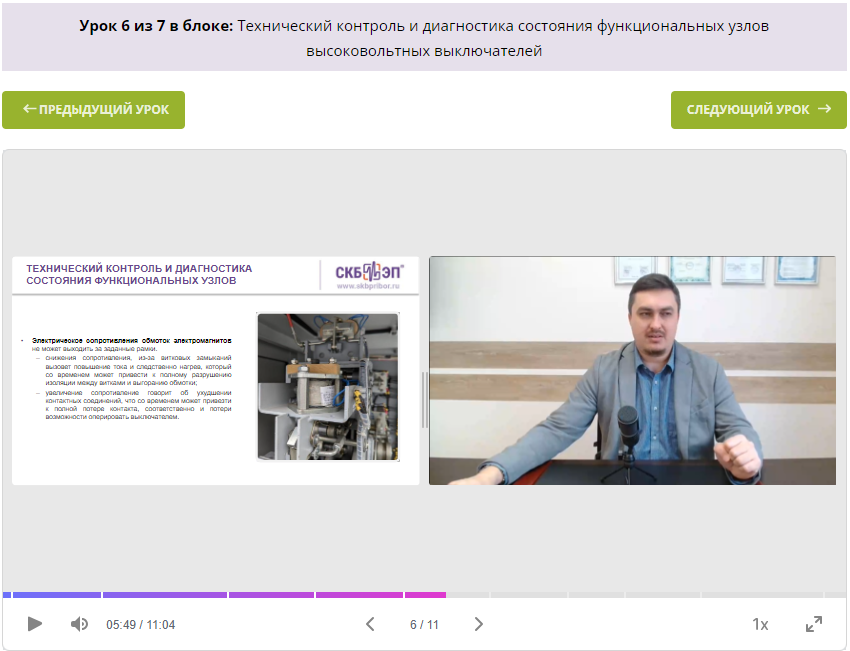This screenshot has width=850, height=651.
Task: Advance to next slide with right chevron
Action: point(479,624)
